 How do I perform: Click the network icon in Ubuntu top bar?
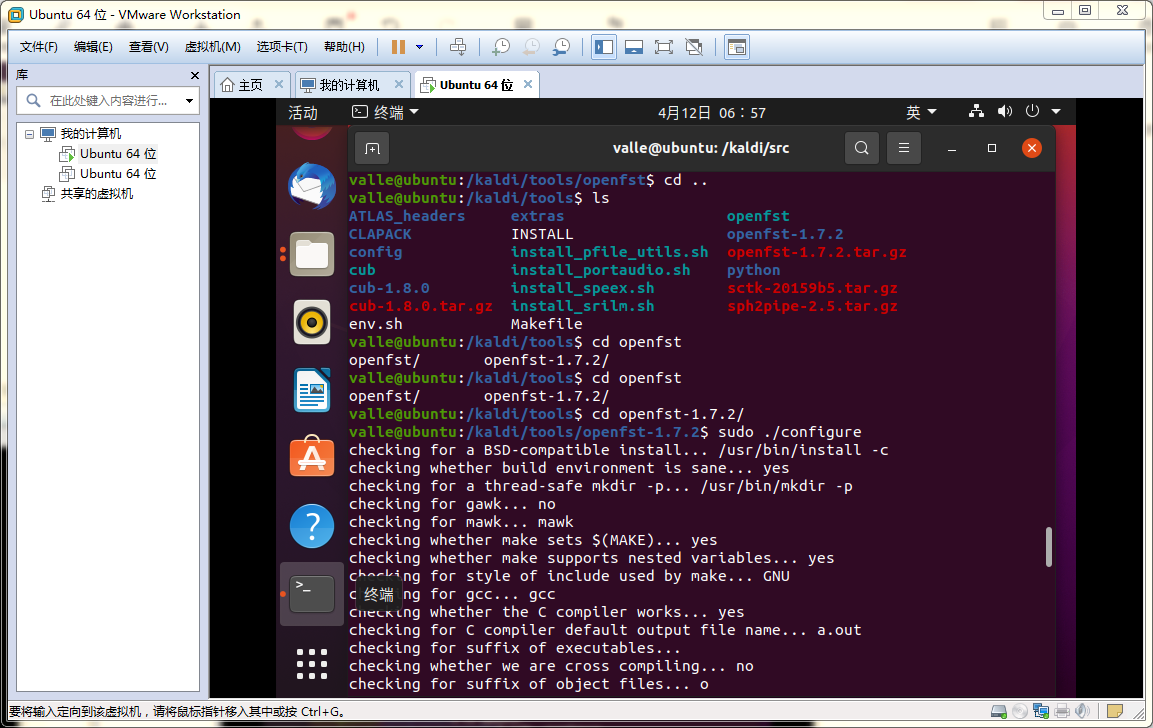click(976, 112)
